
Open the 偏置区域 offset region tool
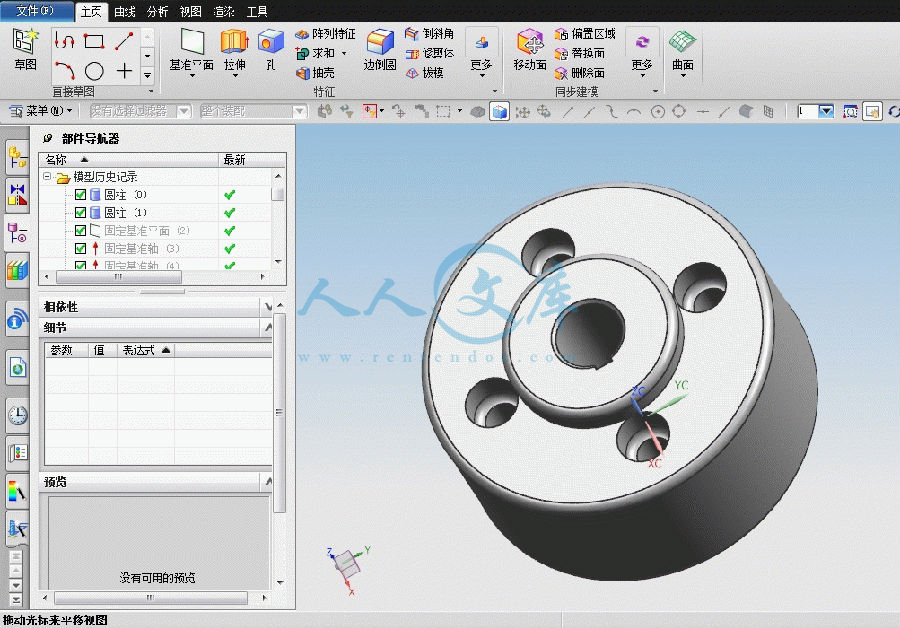click(x=585, y=34)
